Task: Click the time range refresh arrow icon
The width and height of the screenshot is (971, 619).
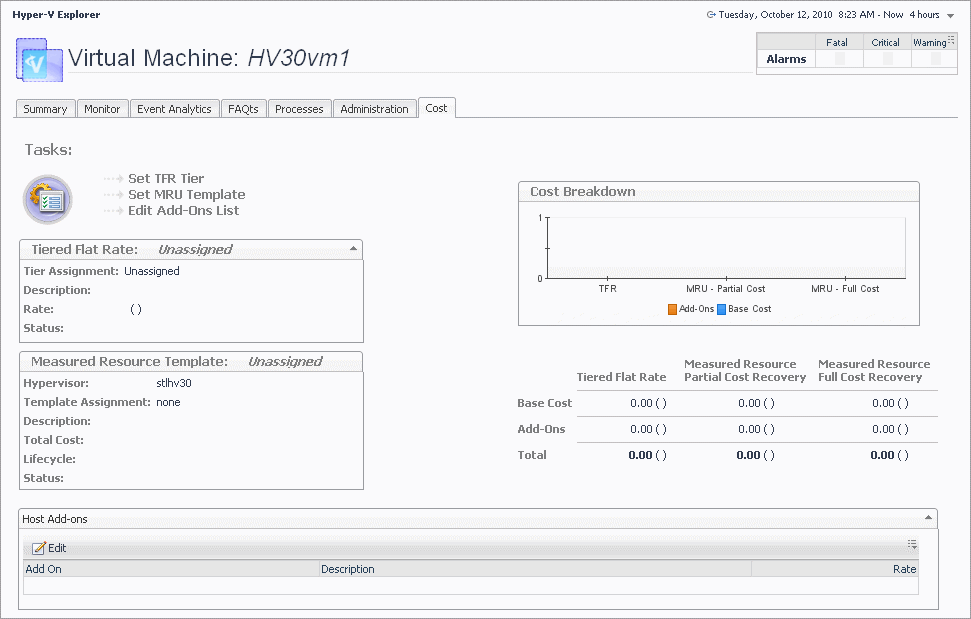Action: (x=710, y=15)
